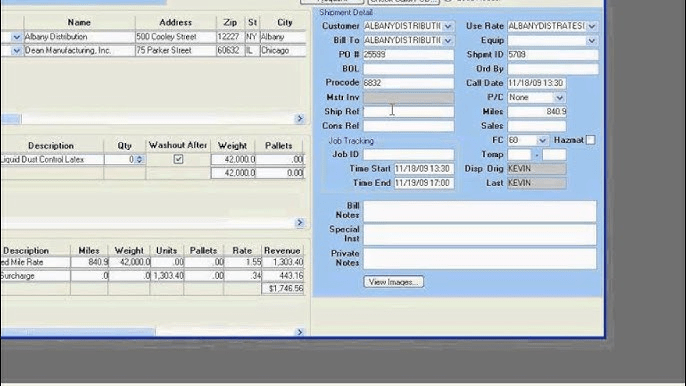Select the Rate cell showing 1.55
The height and width of the screenshot is (386, 686).
click(x=242, y=262)
